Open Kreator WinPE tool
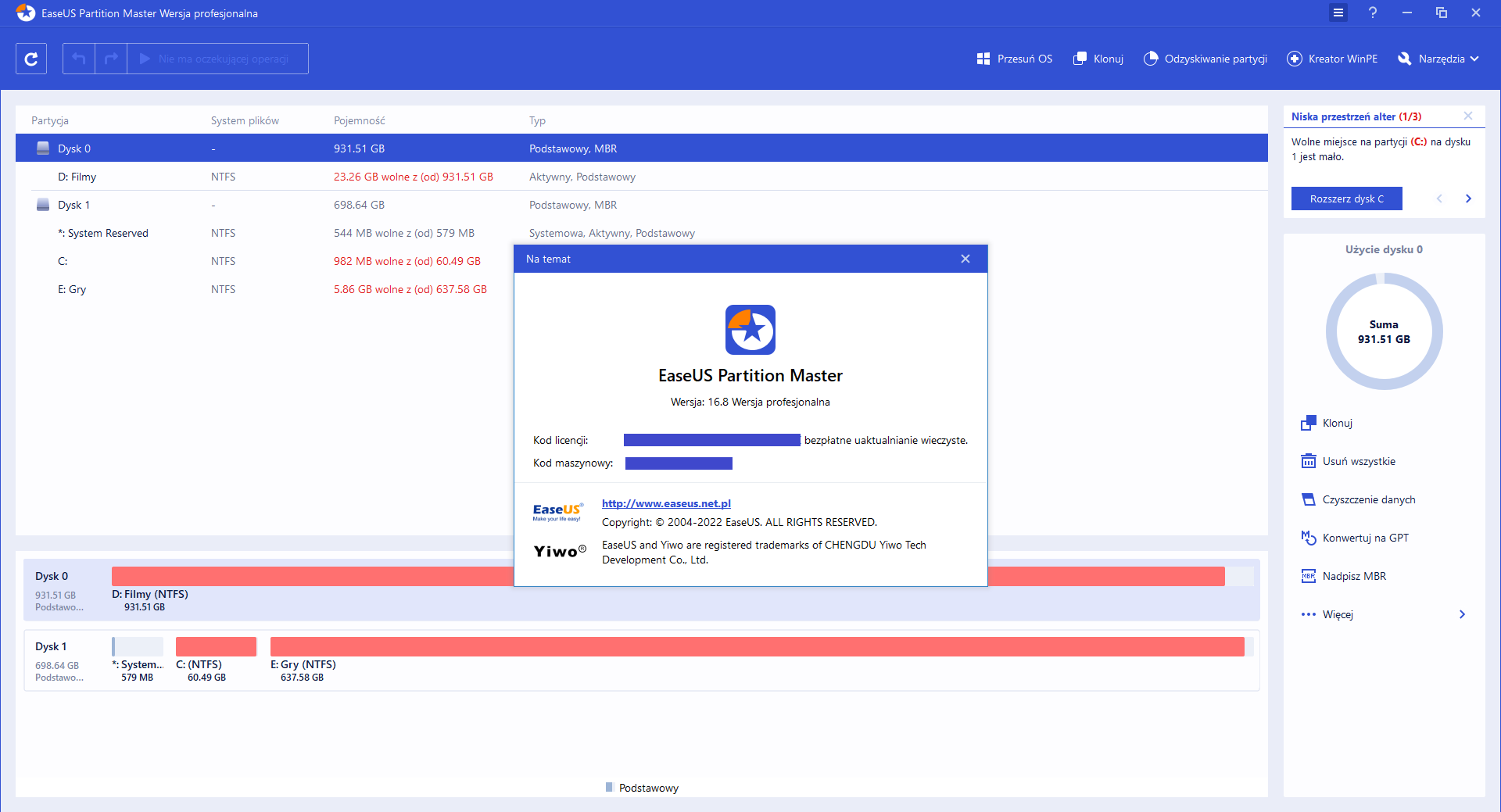Image resolution: width=1501 pixels, height=812 pixels. click(x=1332, y=59)
